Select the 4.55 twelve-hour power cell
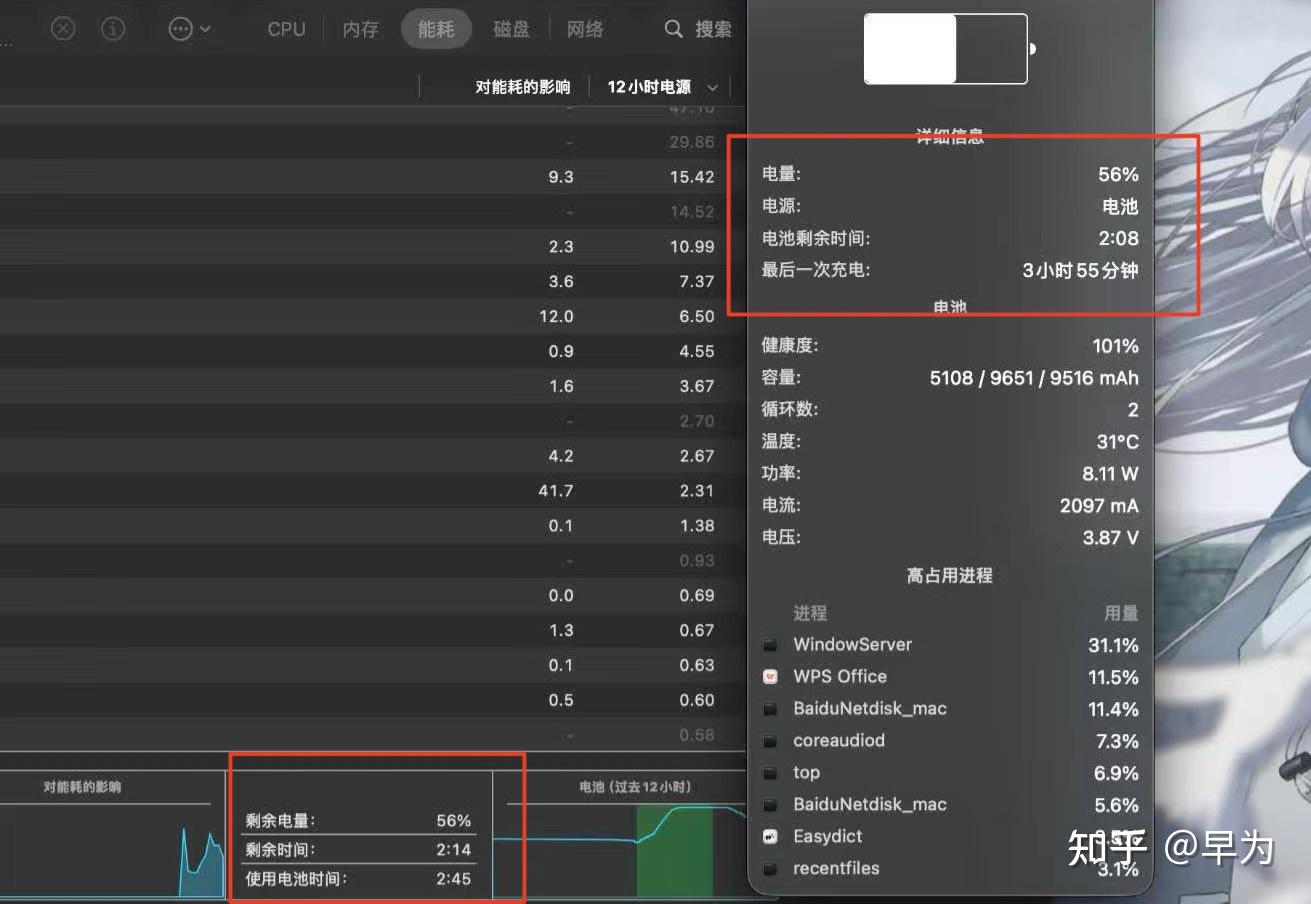Viewport: 1311px width, 904px height. tap(697, 352)
